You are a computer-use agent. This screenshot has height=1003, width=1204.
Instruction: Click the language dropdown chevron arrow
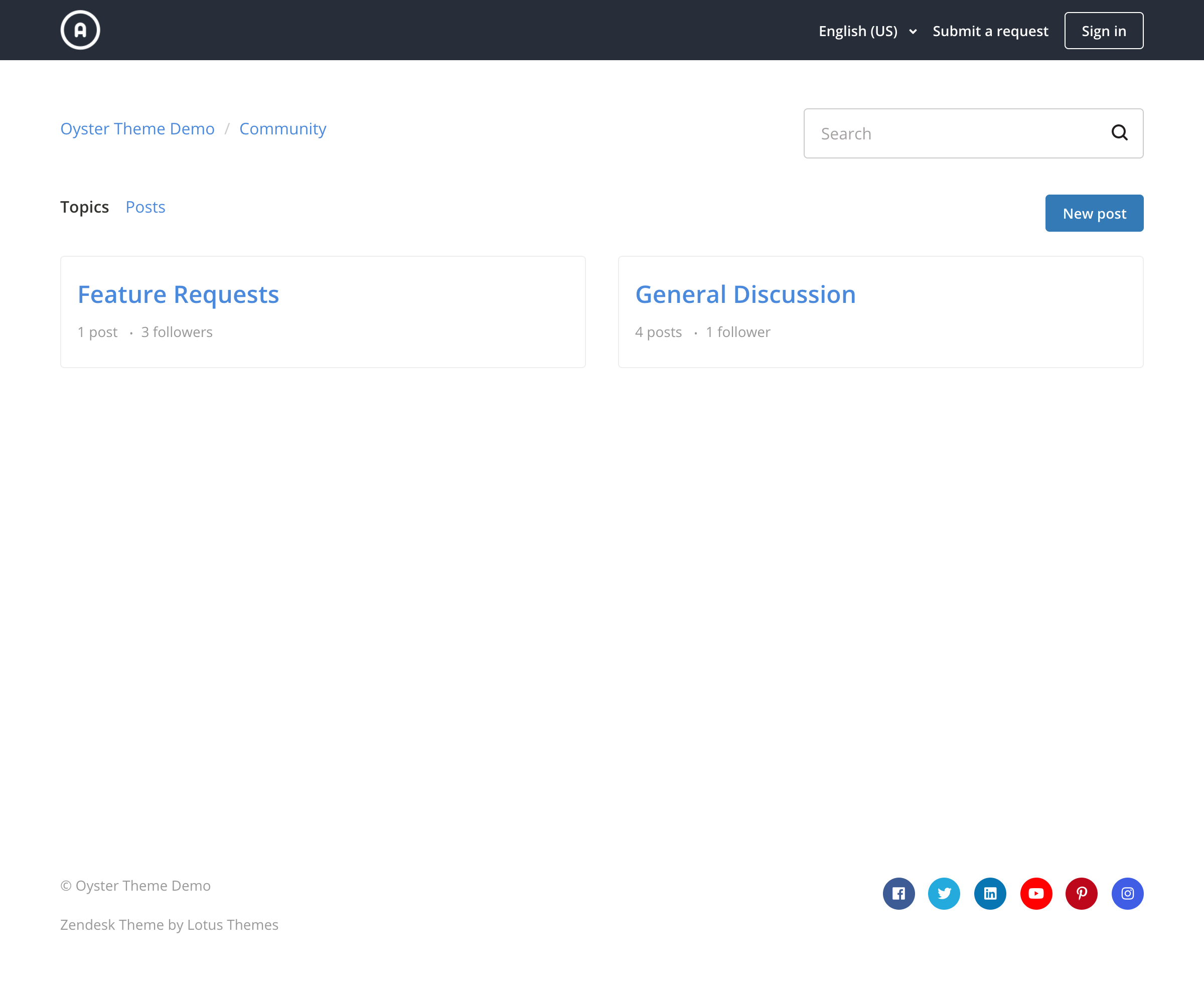coord(913,32)
